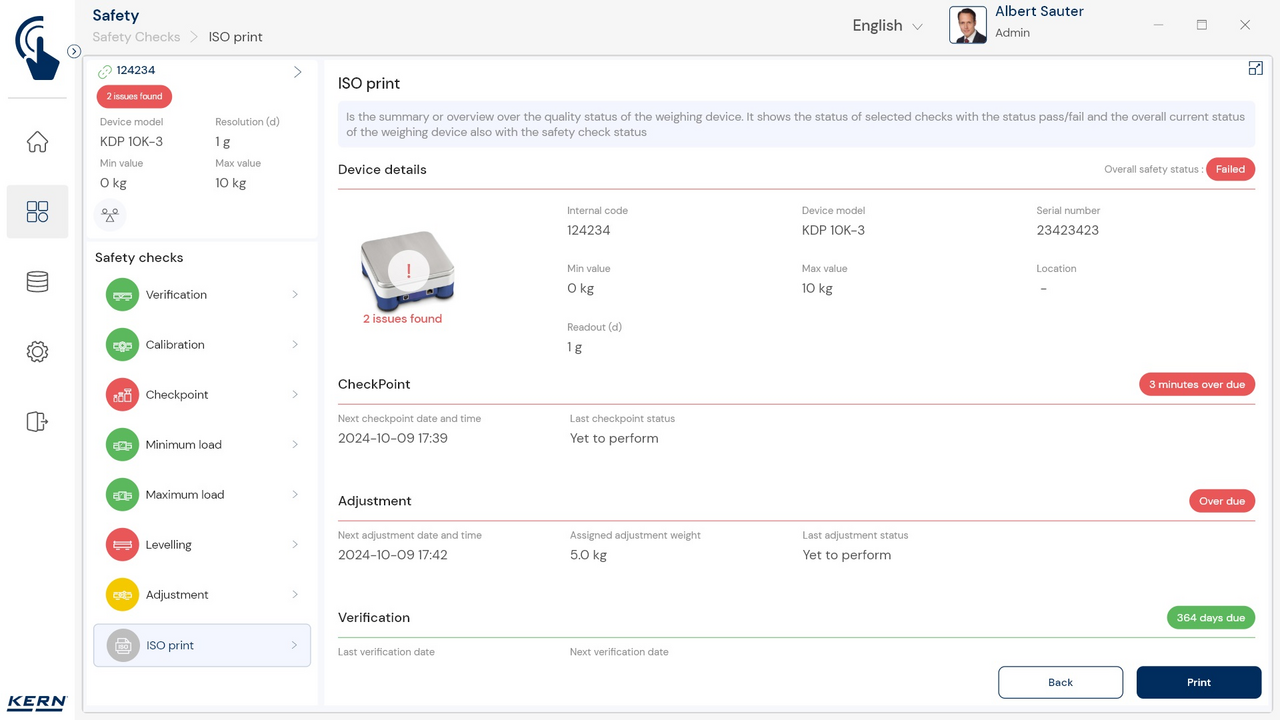1280x720 pixels.
Task: Click Albert Sauter profile picture
Action: (967, 25)
